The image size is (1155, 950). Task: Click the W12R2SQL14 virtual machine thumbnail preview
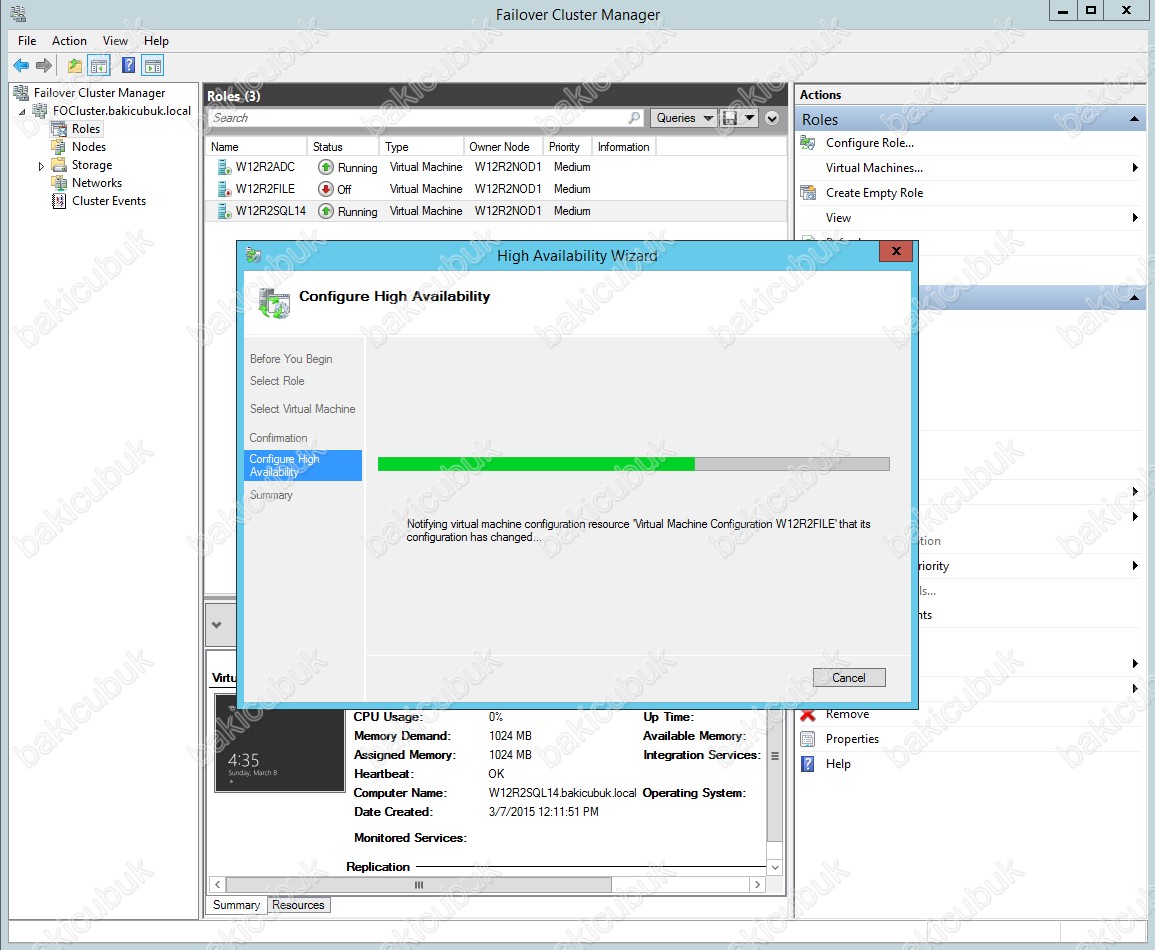click(x=280, y=742)
